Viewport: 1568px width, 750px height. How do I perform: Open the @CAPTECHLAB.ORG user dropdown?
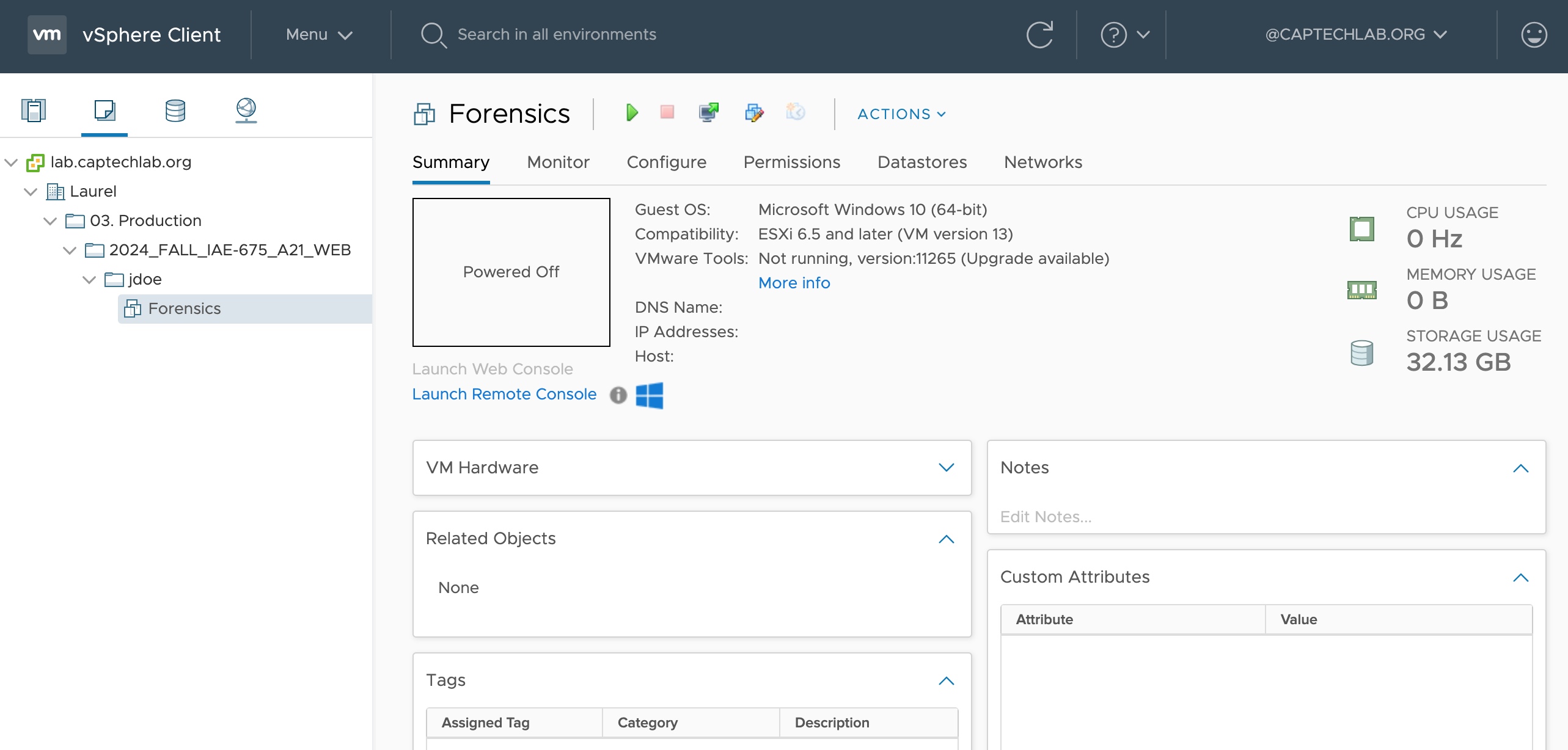point(1355,35)
